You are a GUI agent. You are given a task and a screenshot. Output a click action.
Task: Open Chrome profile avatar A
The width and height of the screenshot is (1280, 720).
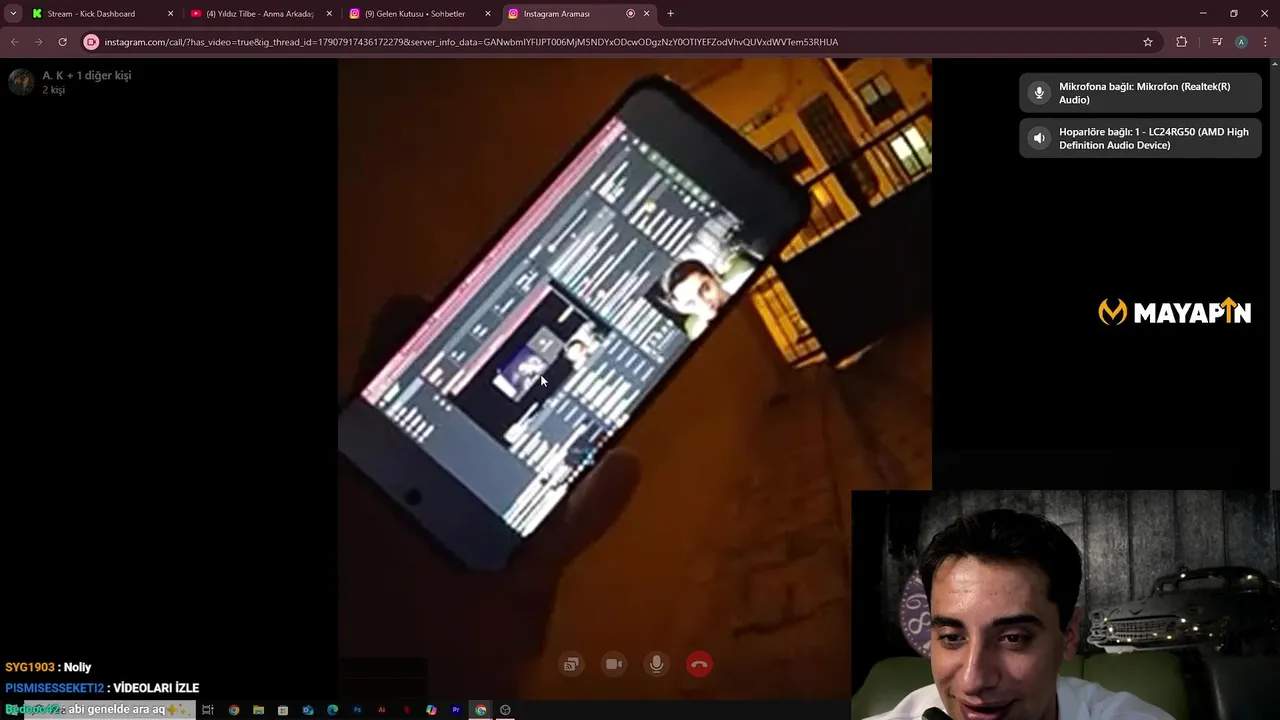pos(1241,42)
